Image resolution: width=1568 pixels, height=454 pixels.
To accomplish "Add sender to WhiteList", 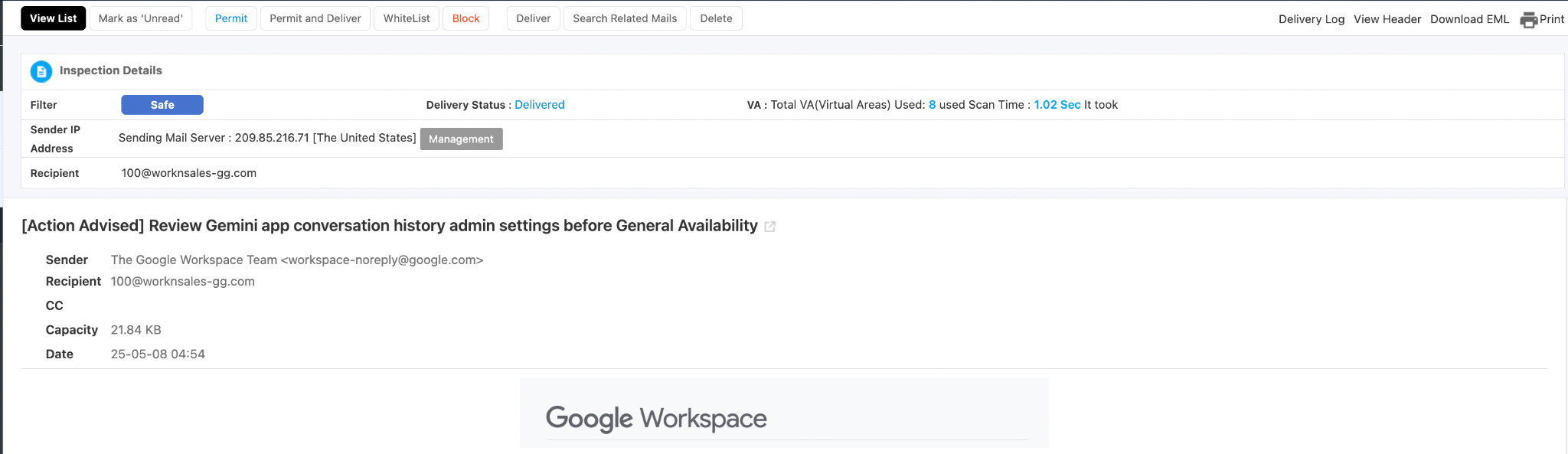I will click(x=407, y=18).
